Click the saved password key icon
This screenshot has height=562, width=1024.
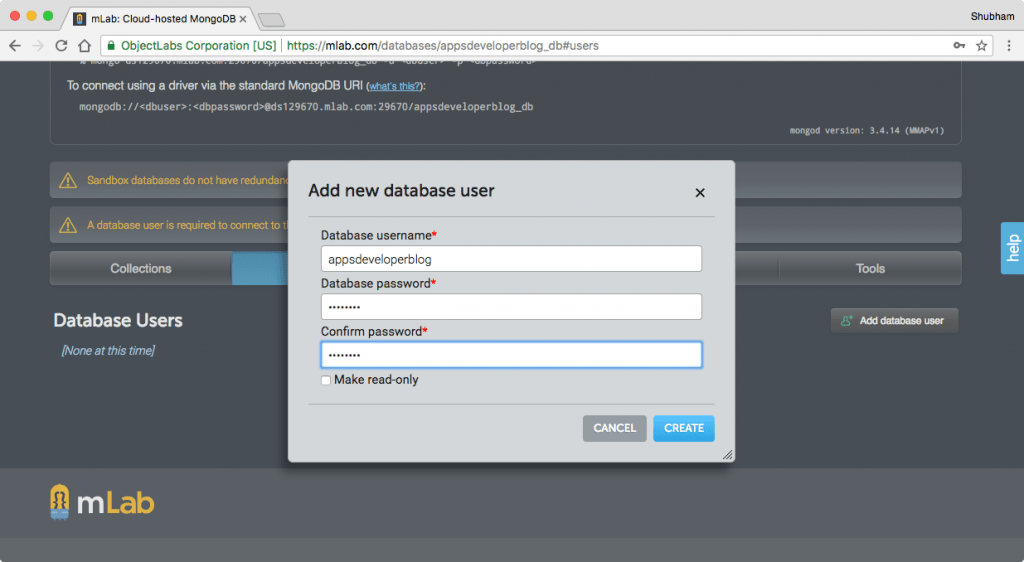pyautogui.click(x=959, y=46)
